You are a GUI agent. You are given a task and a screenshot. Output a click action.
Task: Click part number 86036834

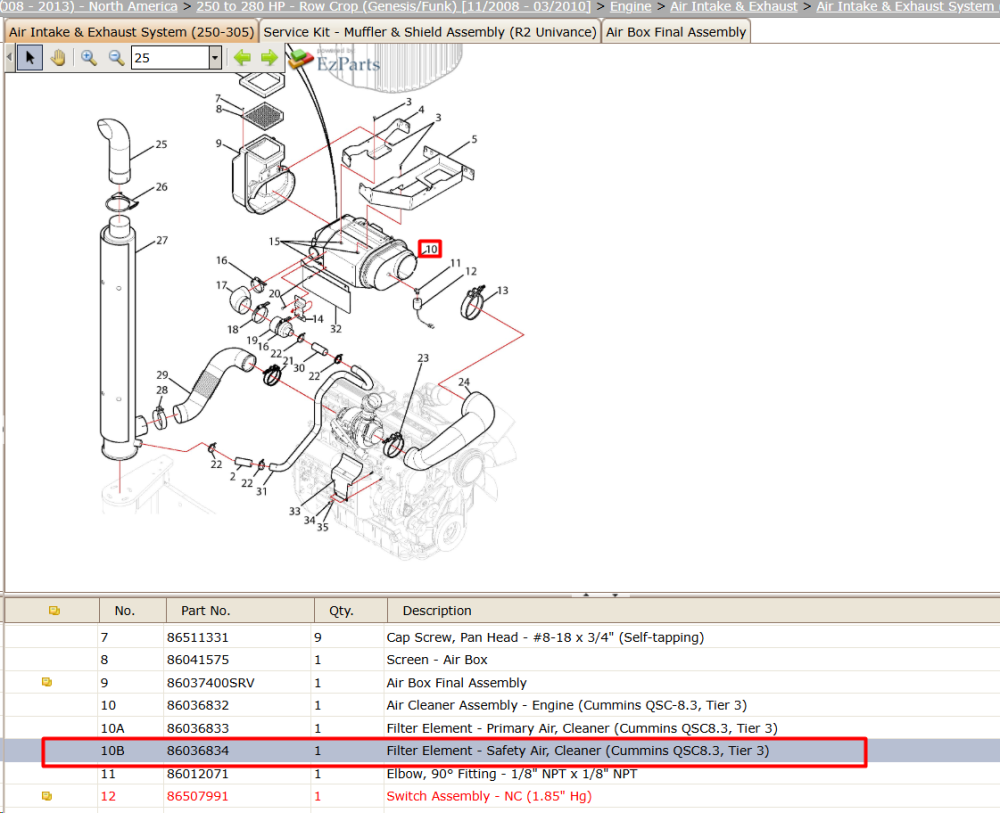tap(198, 751)
